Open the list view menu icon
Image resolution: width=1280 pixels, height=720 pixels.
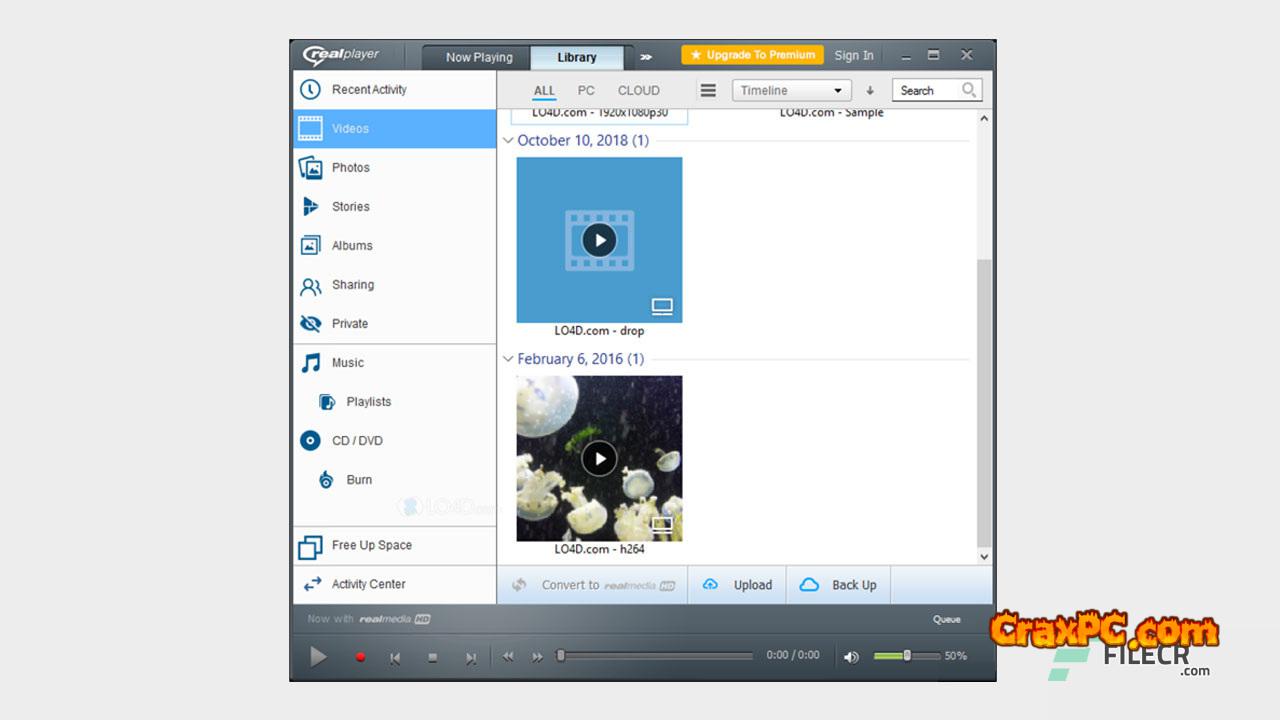708,90
